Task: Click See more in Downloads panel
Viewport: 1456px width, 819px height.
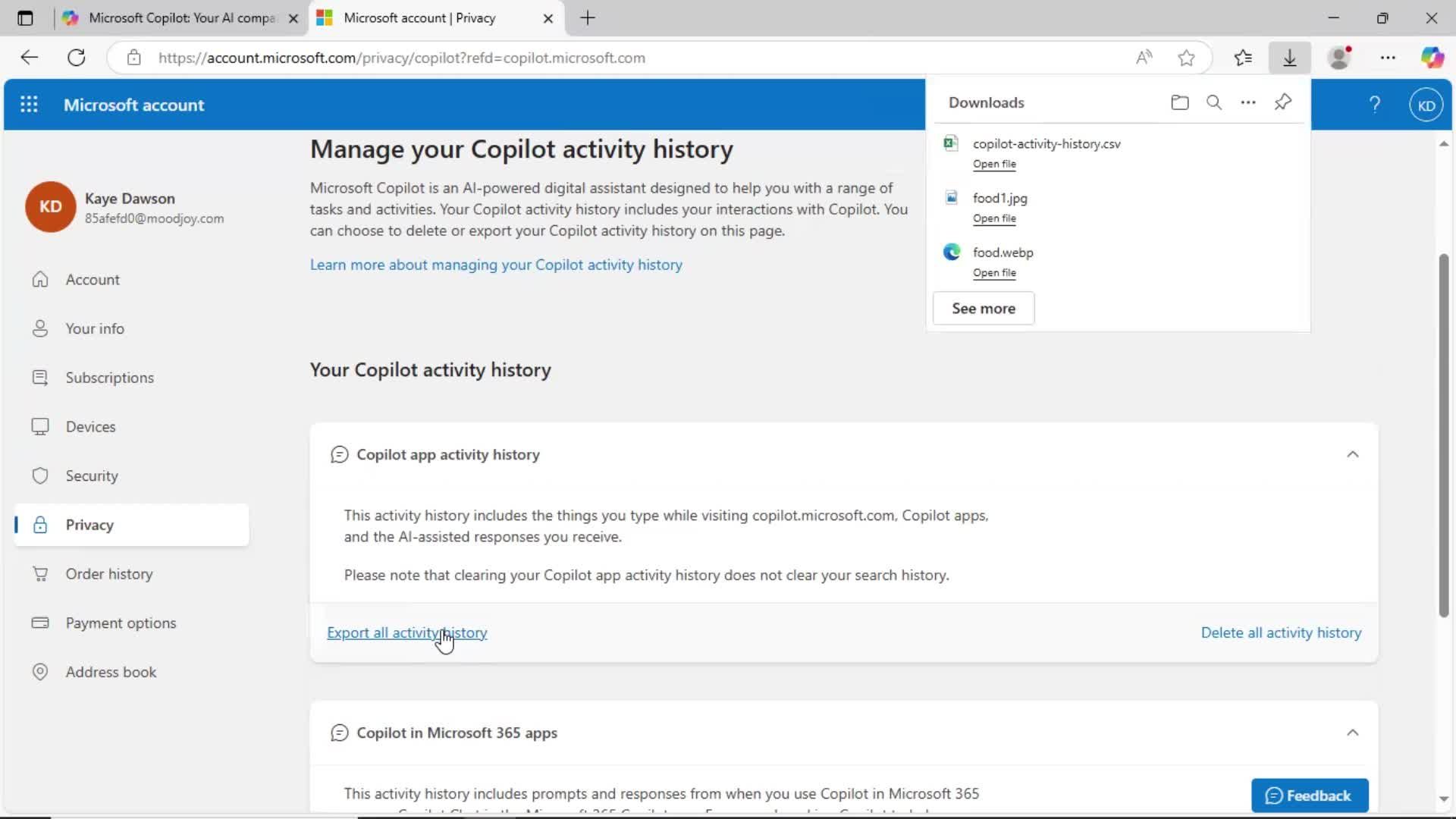Action: coord(984,309)
